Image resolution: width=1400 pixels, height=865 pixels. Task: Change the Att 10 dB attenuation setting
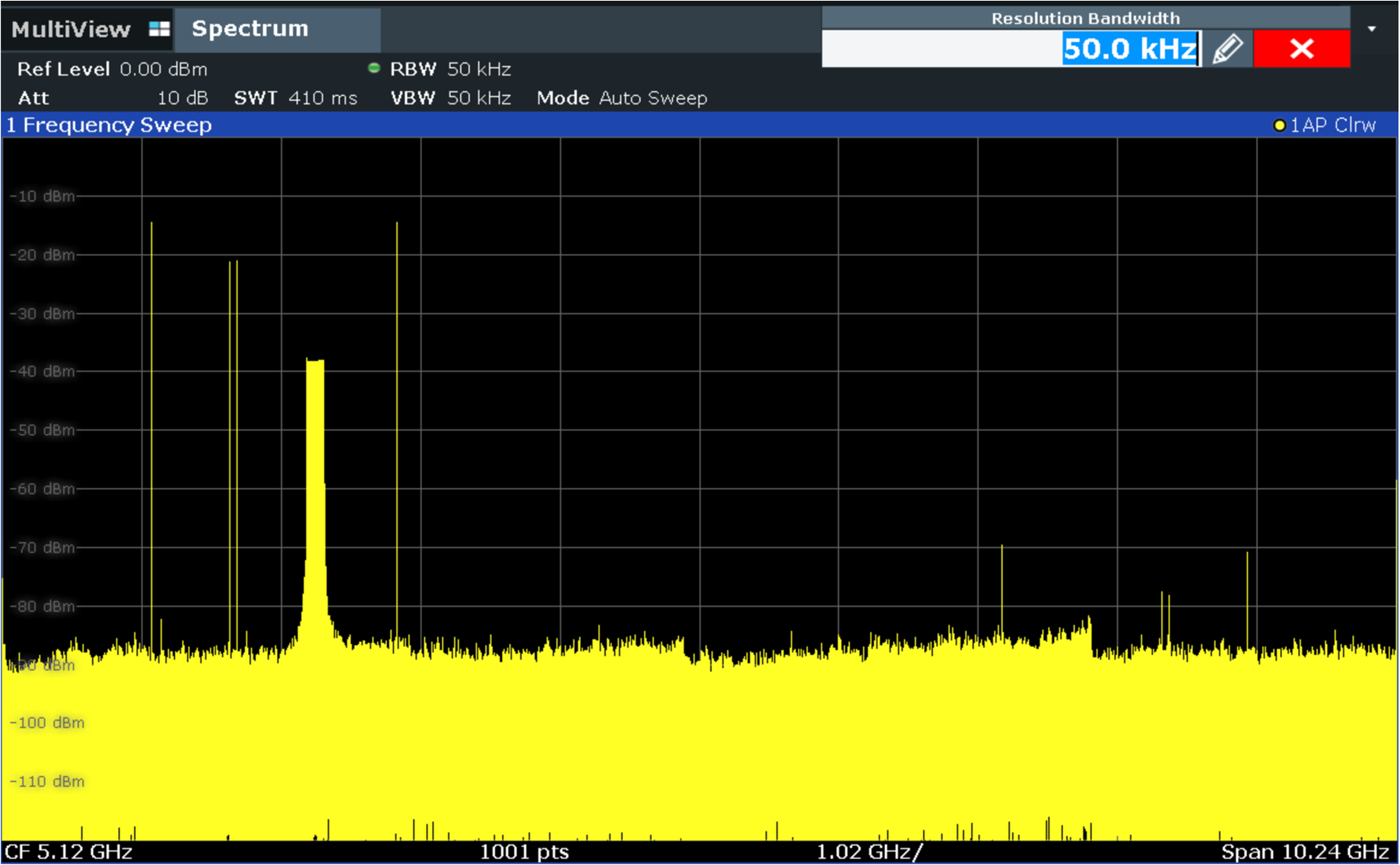point(106,97)
